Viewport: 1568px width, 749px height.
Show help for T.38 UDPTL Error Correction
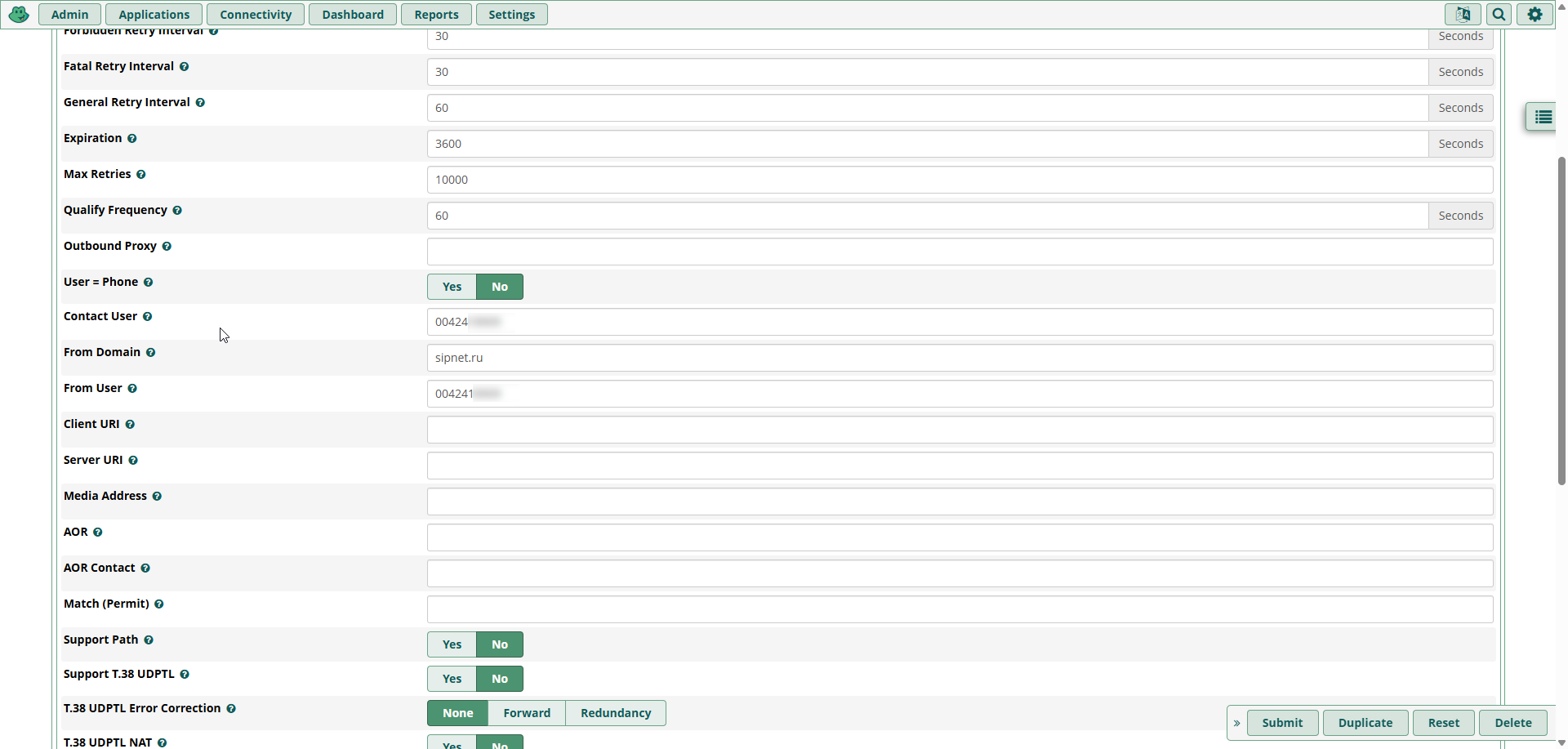coord(231,709)
